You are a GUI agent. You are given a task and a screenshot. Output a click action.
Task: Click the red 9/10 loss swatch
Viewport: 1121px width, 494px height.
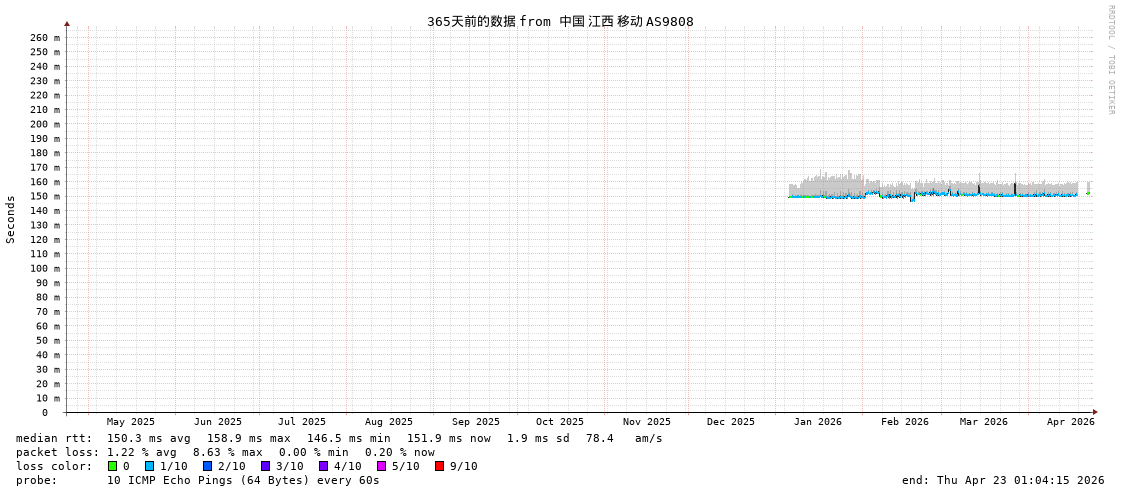[x=439, y=466]
